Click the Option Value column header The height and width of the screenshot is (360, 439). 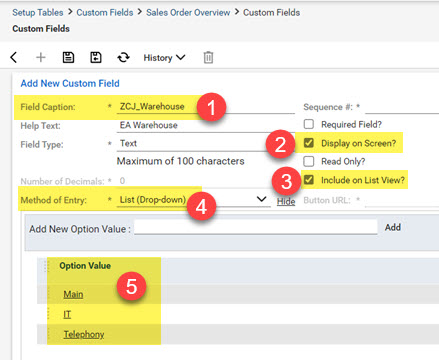[85, 266]
